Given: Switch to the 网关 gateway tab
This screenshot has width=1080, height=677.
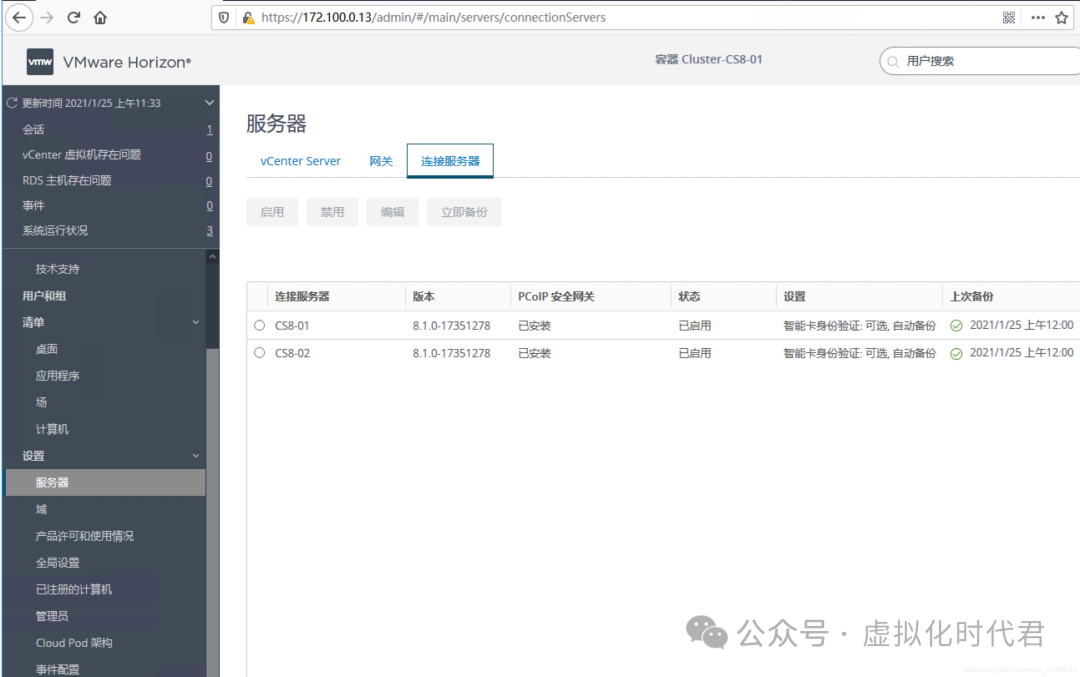Looking at the screenshot, I should (x=381, y=161).
